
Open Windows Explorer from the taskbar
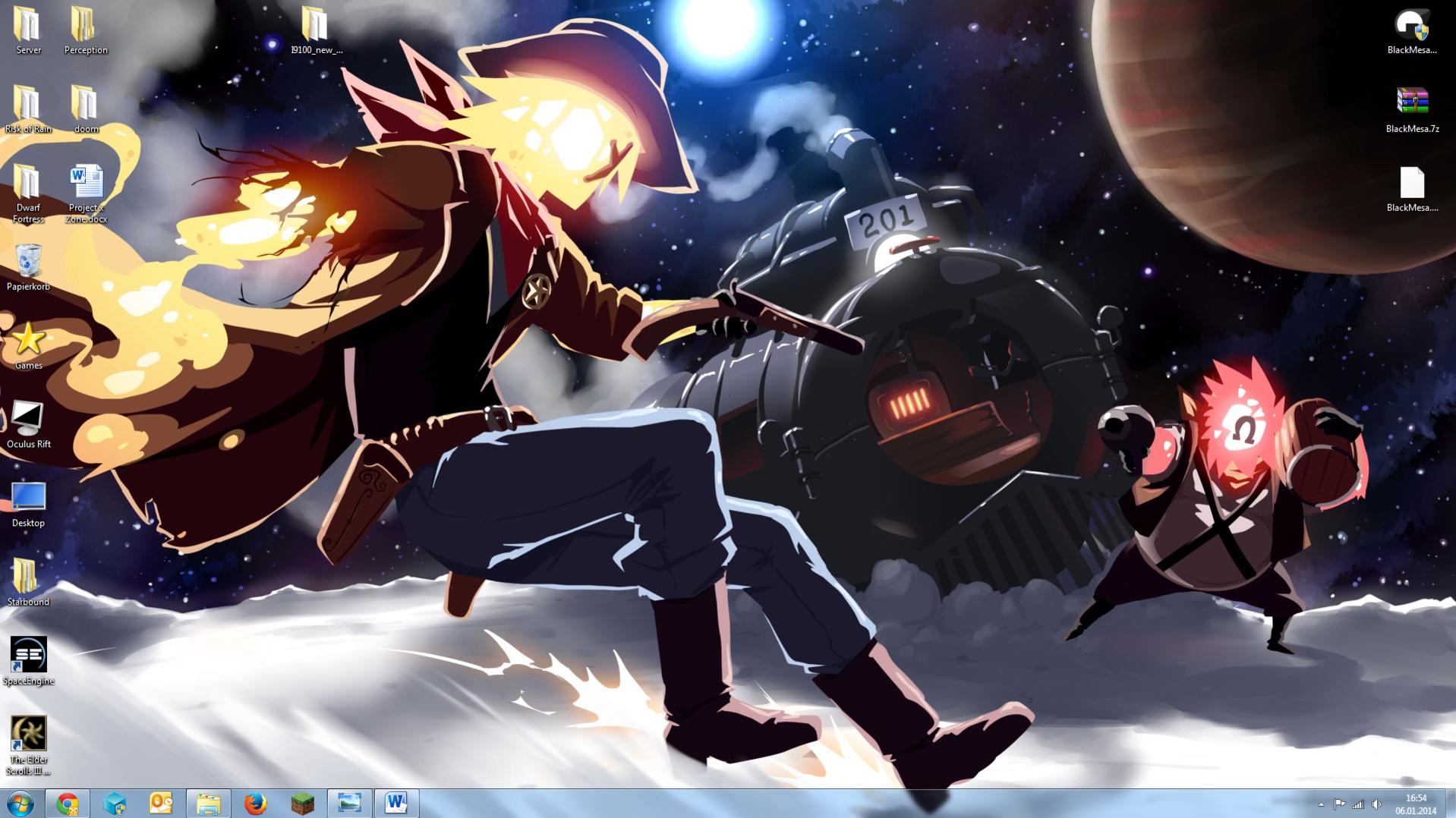tap(208, 804)
